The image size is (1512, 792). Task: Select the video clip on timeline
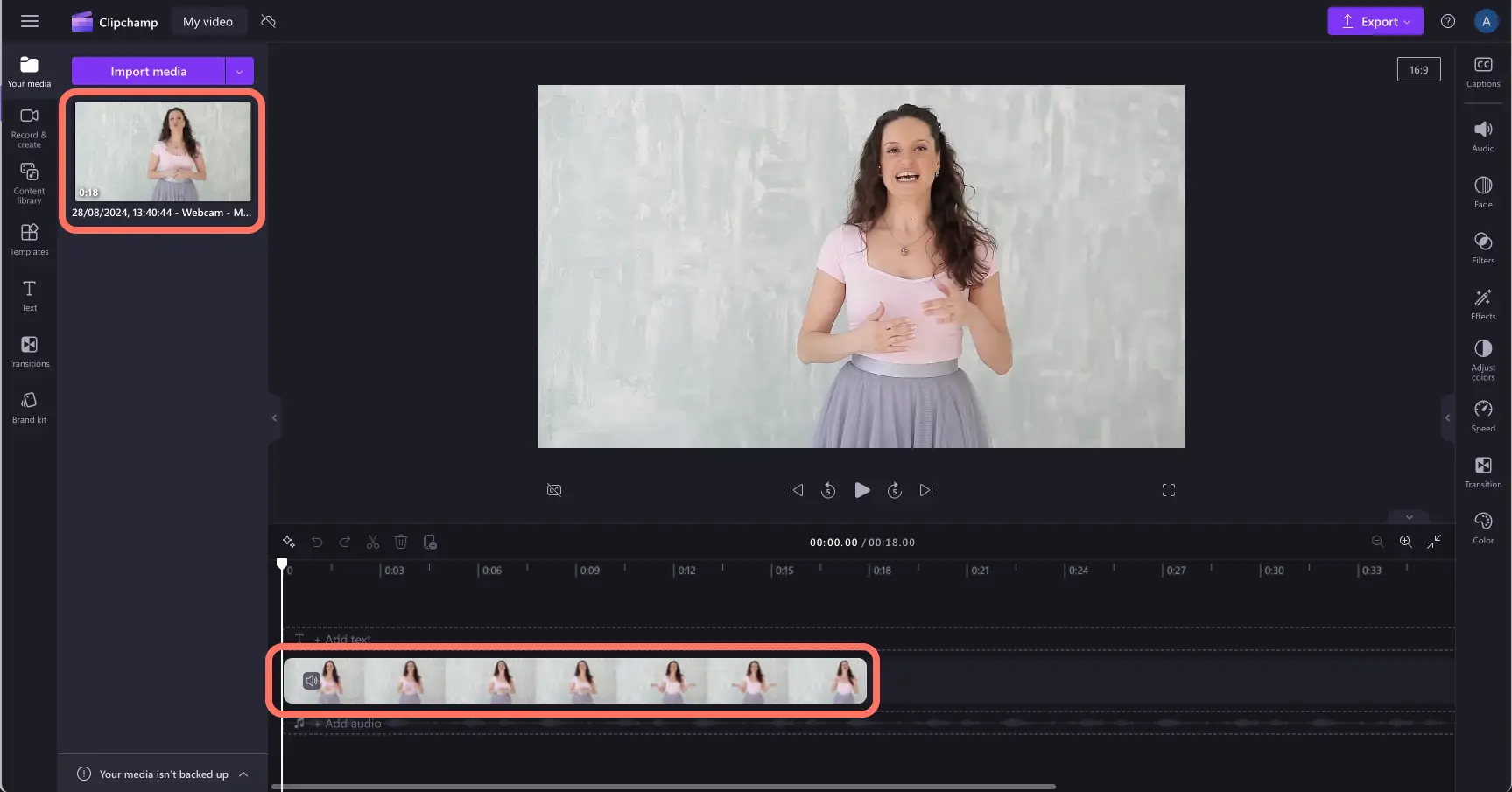574,681
